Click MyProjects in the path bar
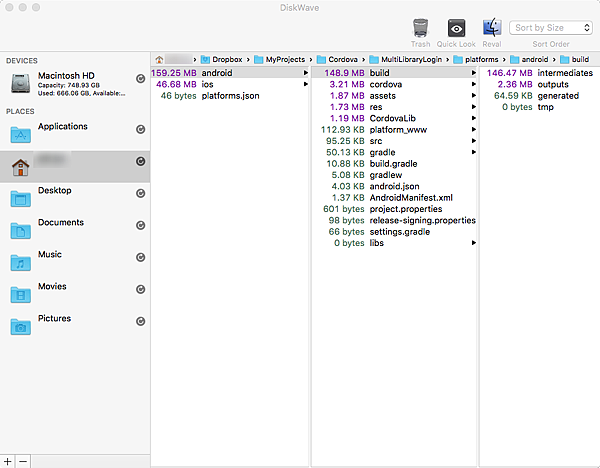Screen dimensions: 600x468 point(278,59)
